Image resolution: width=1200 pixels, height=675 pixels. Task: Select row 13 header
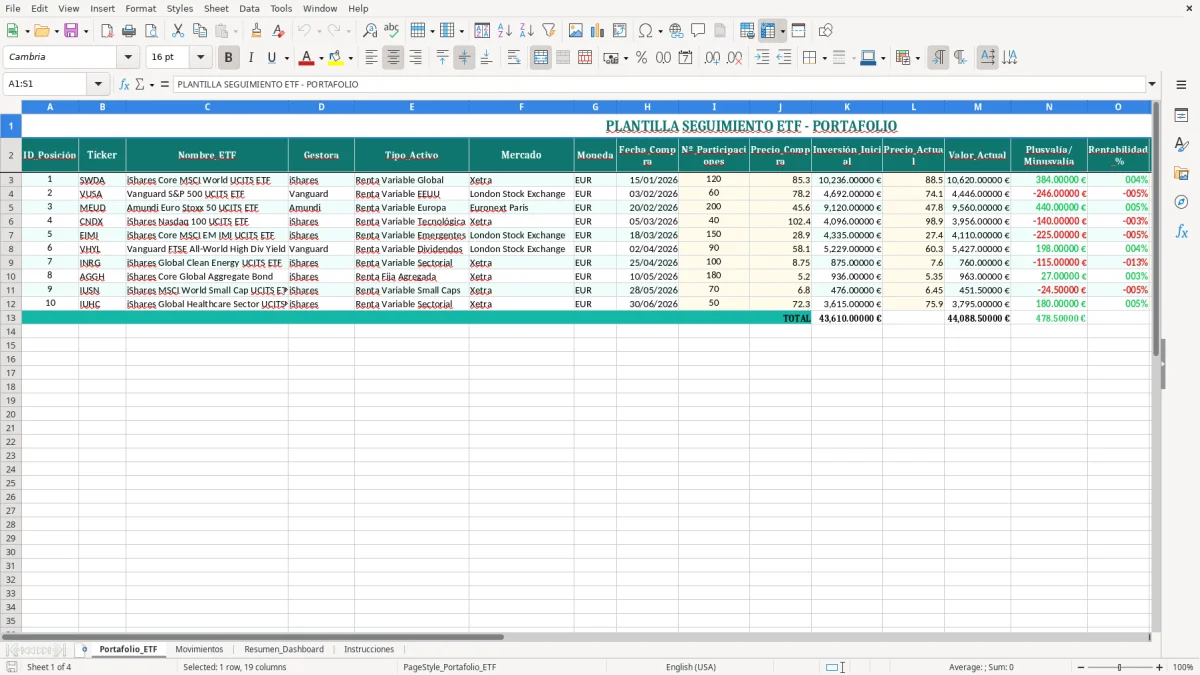tap(11, 317)
